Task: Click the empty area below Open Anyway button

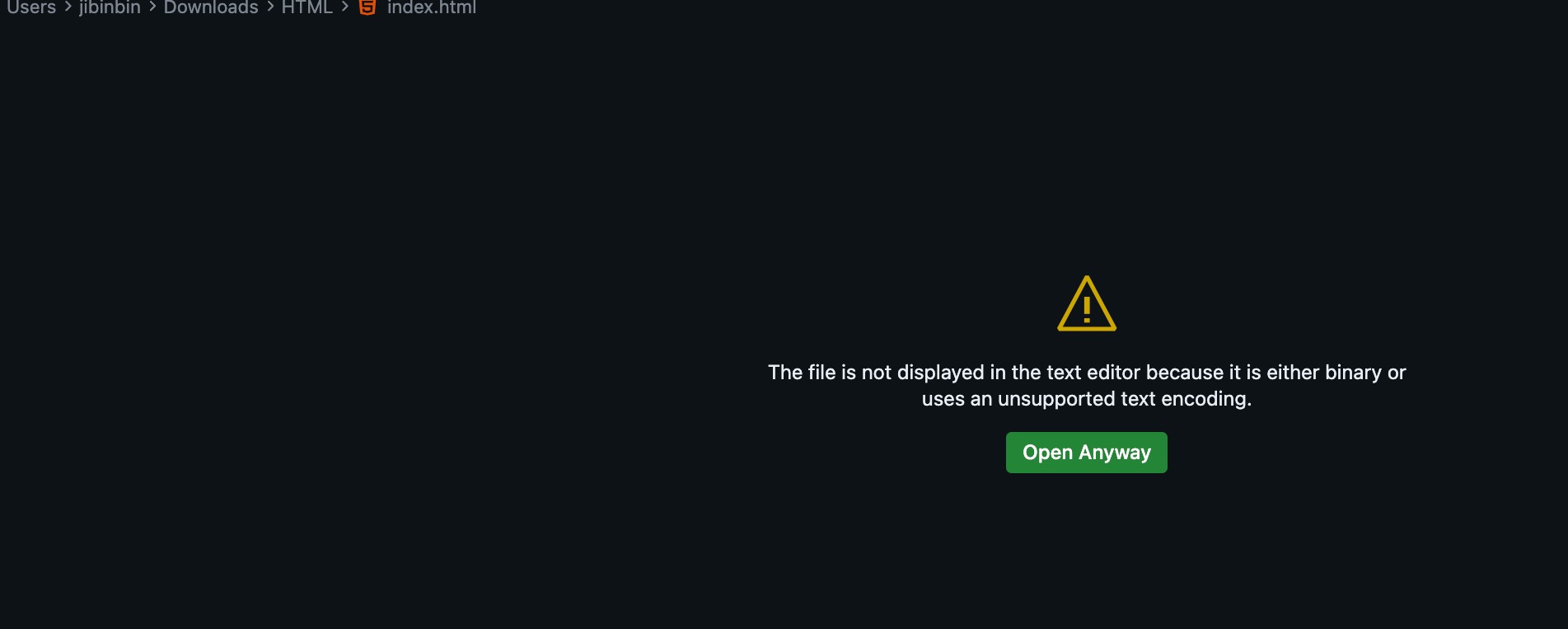Action: tap(1086, 552)
